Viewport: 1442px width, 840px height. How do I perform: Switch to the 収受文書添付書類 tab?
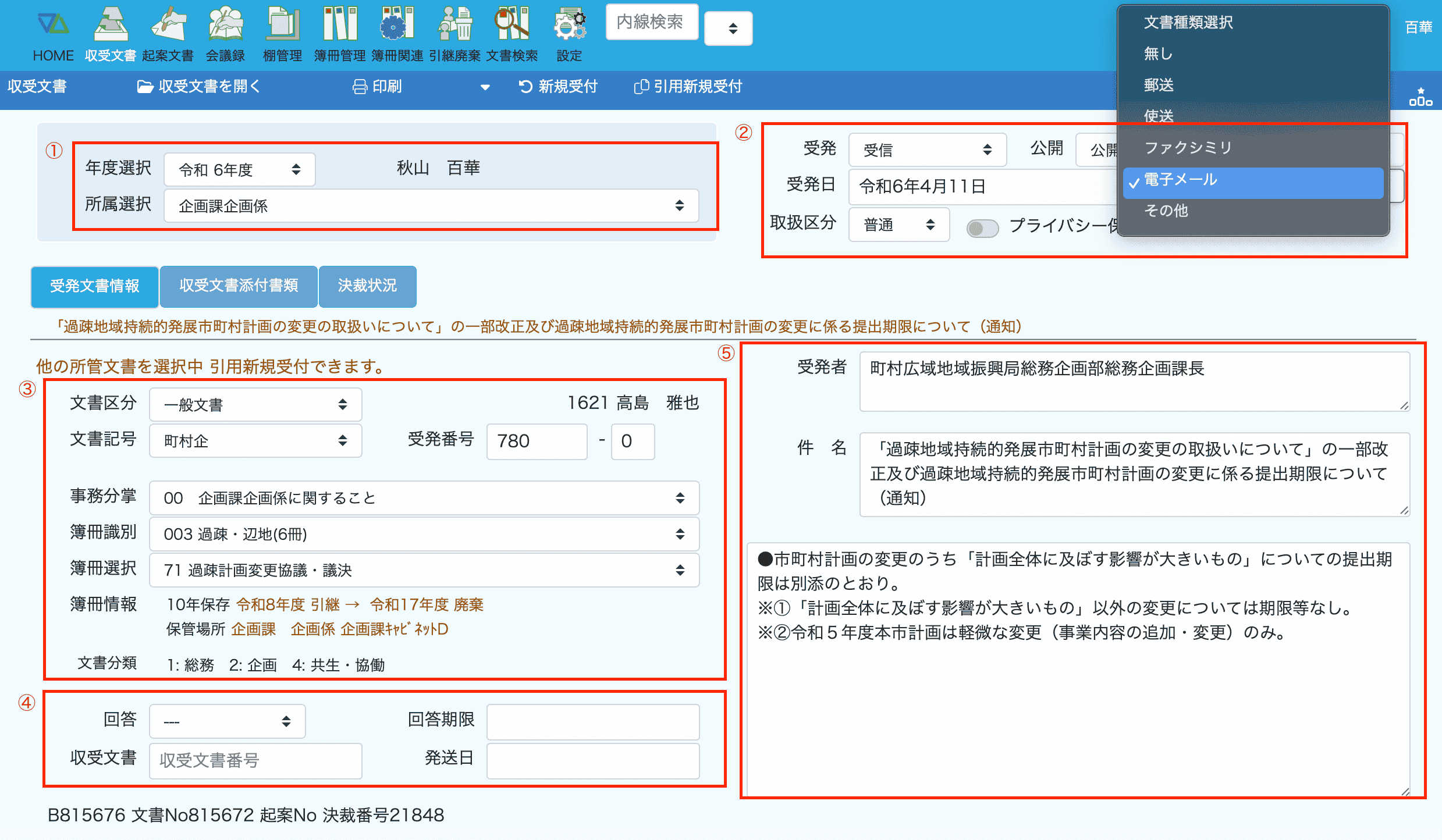[x=239, y=286]
